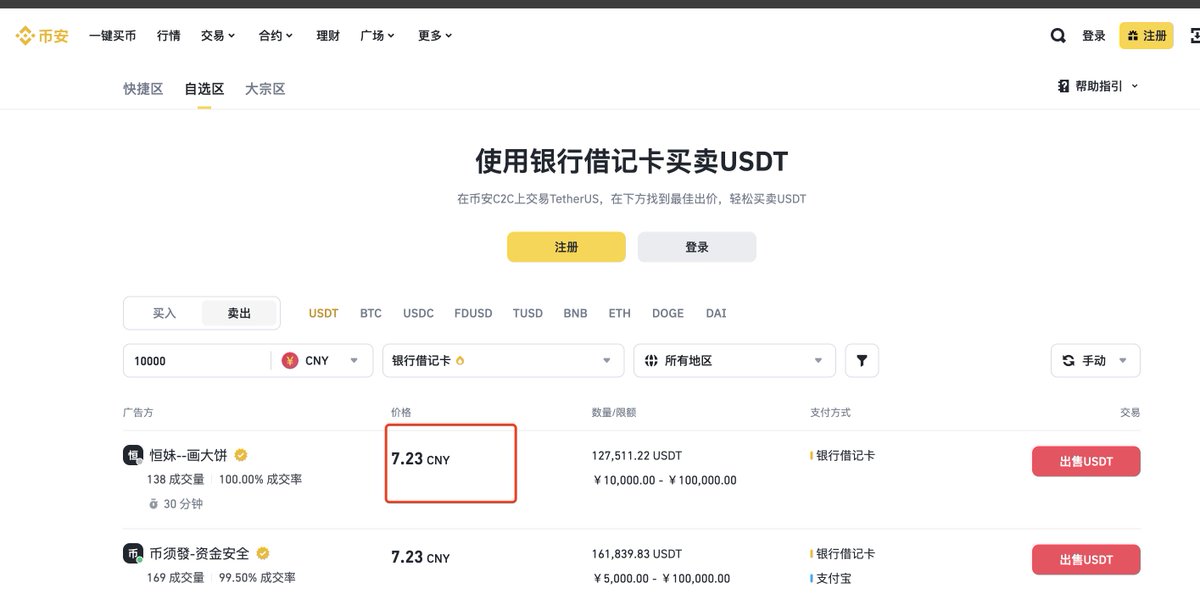
Task: Click the timer icon beside 30 分钟
Action: pyautogui.click(x=153, y=504)
